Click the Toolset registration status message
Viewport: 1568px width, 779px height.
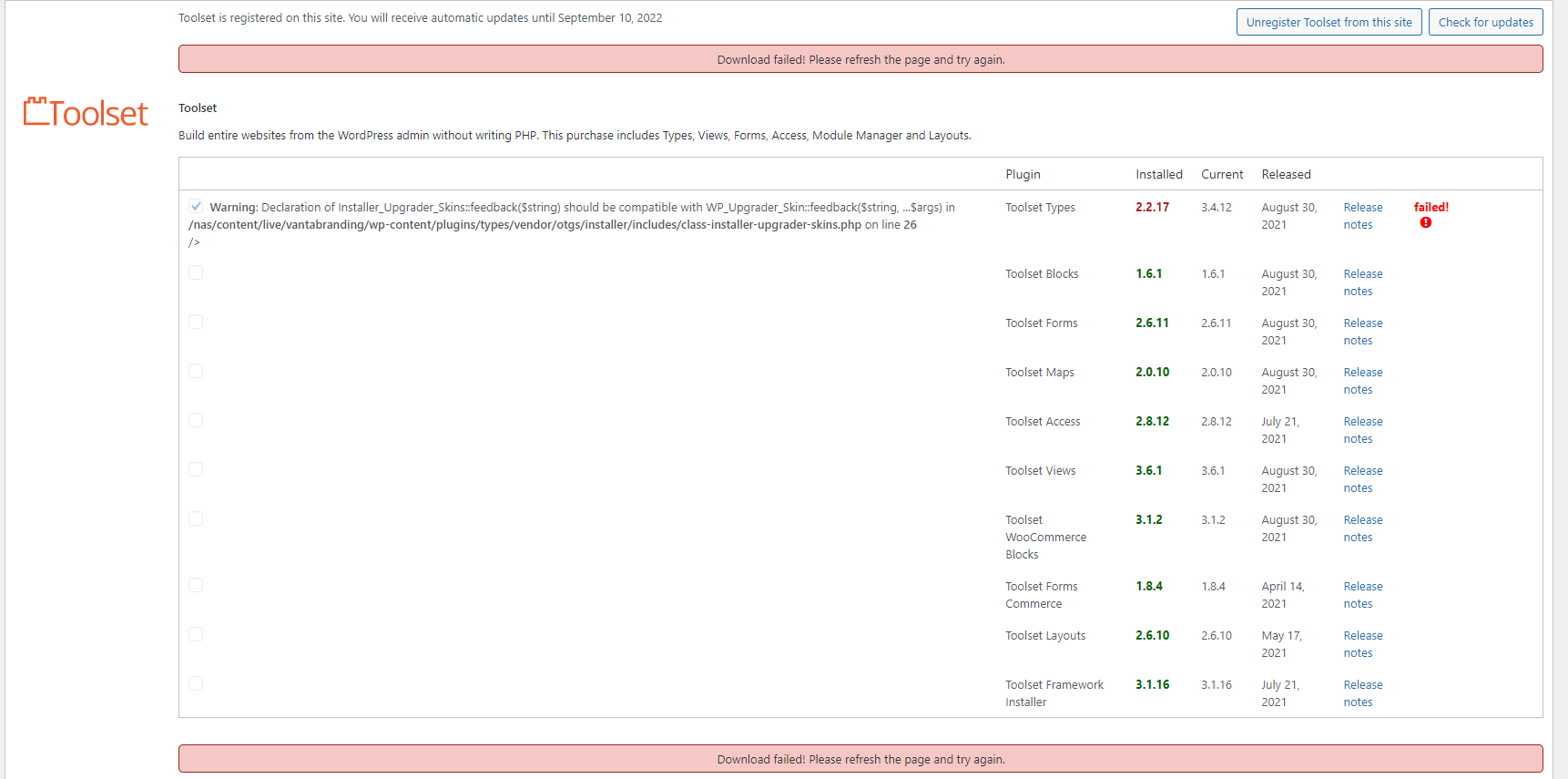(x=420, y=18)
